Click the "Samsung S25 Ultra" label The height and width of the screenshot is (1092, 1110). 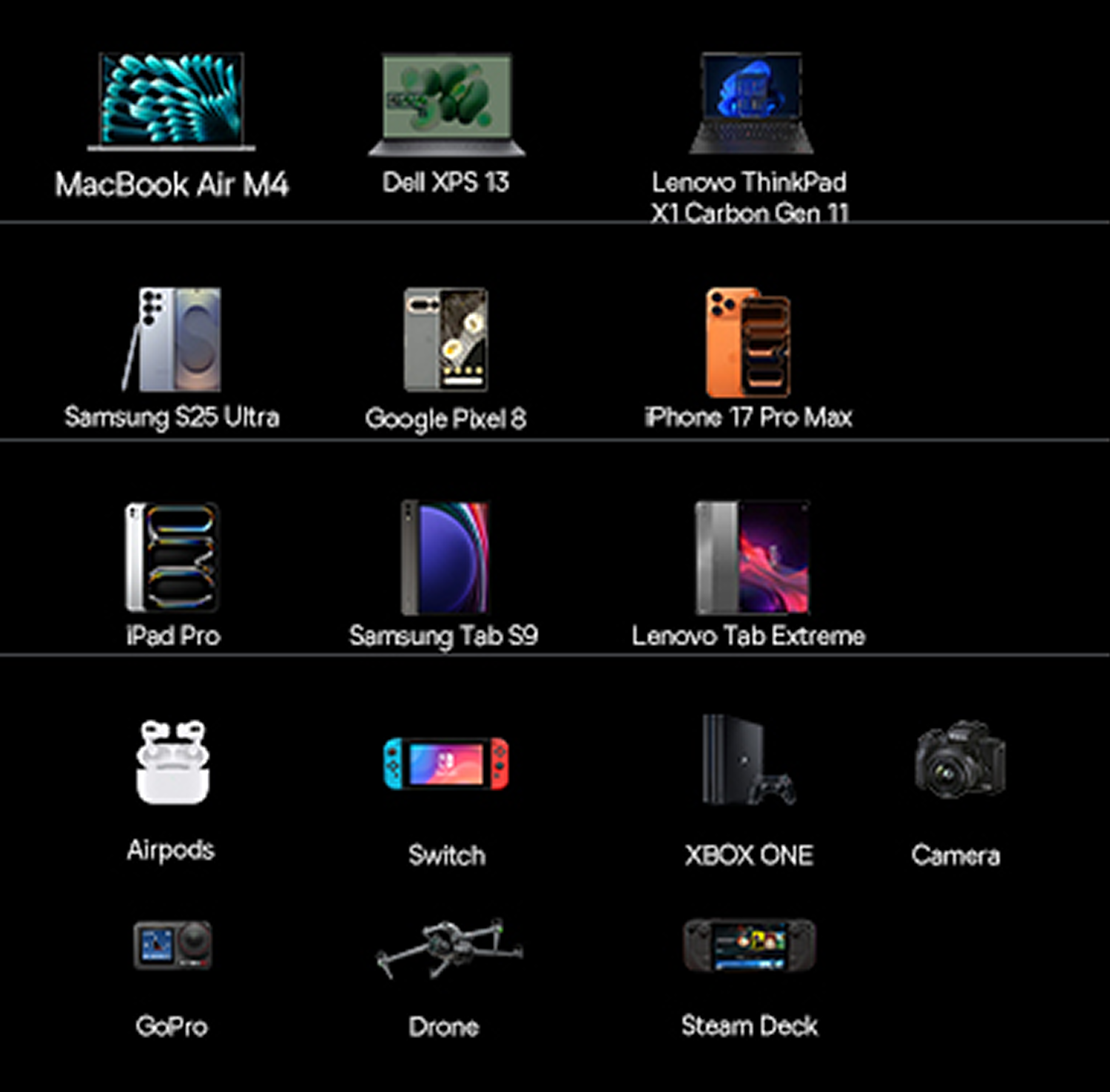click(x=172, y=417)
